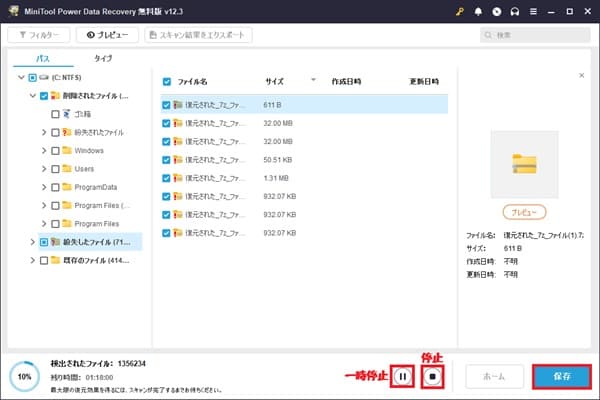The image size is (600, 400).
Task: Check the 既存のファイル checkbox
Action: click(x=44, y=261)
